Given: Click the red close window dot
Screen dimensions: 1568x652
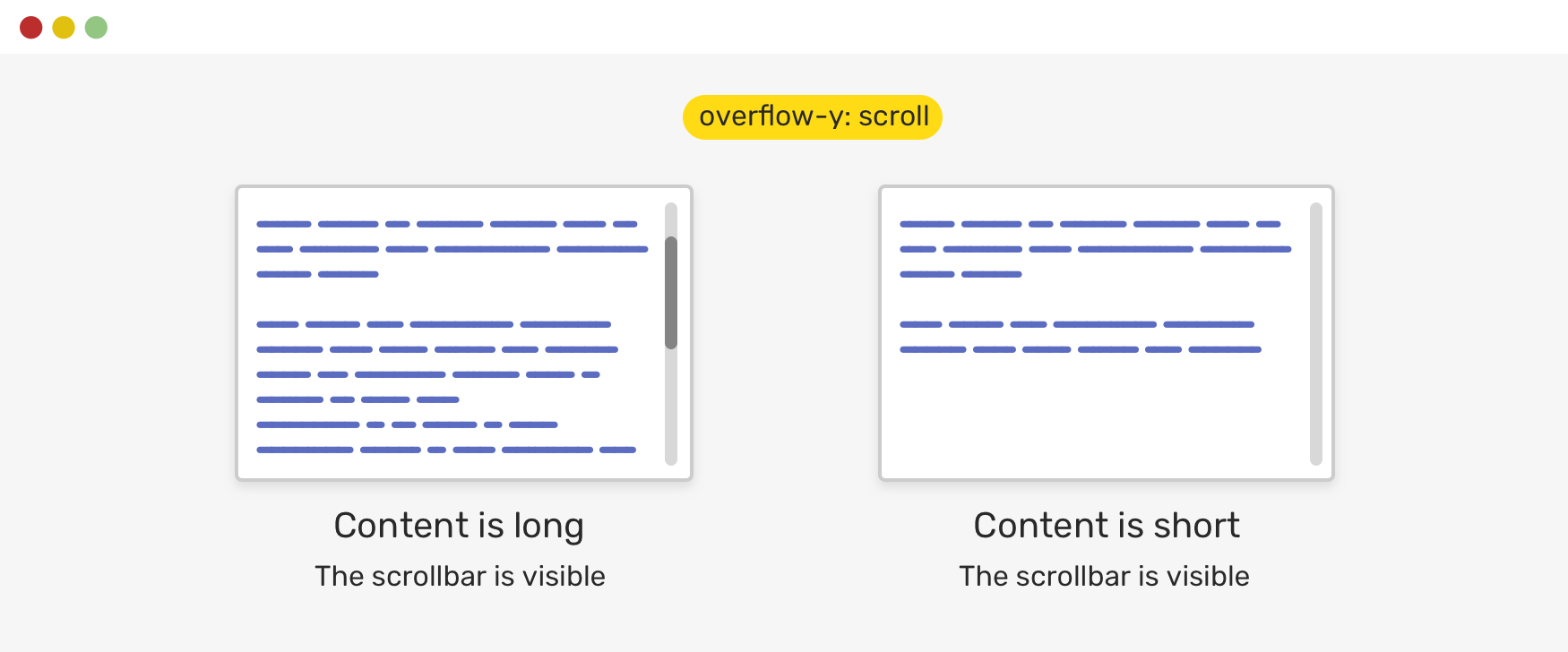Looking at the screenshot, I should pos(31,28).
